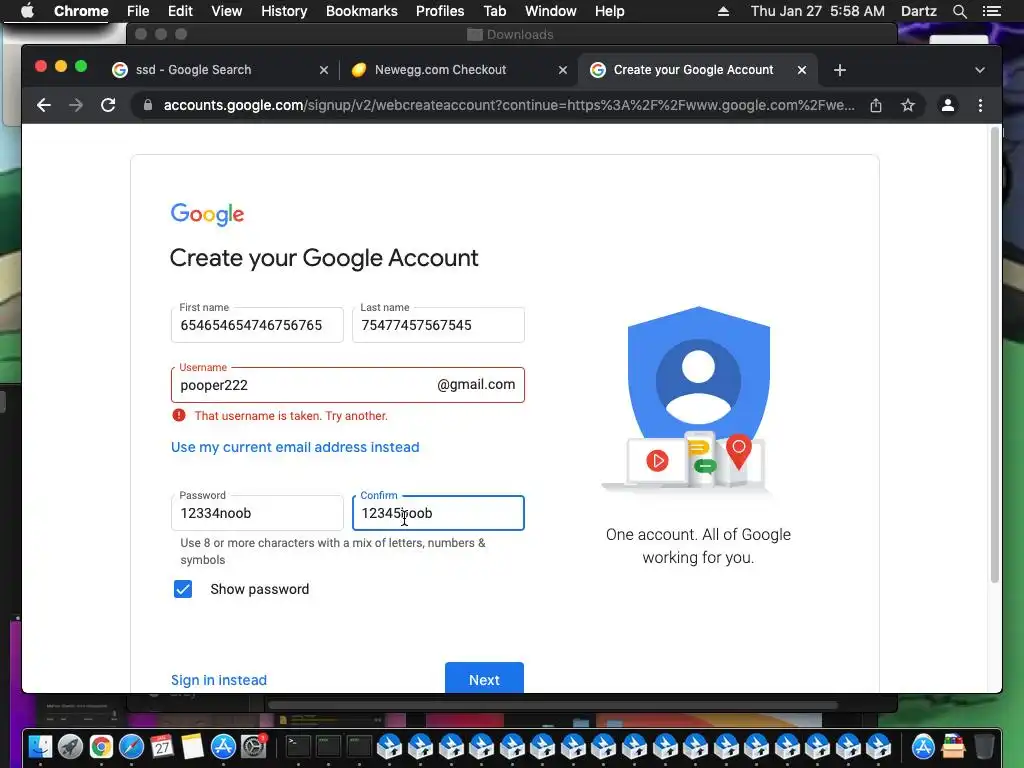Viewport: 1024px width, 768px height.
Task: Open the Control Center list icon
Action: [x=991, y=11]
